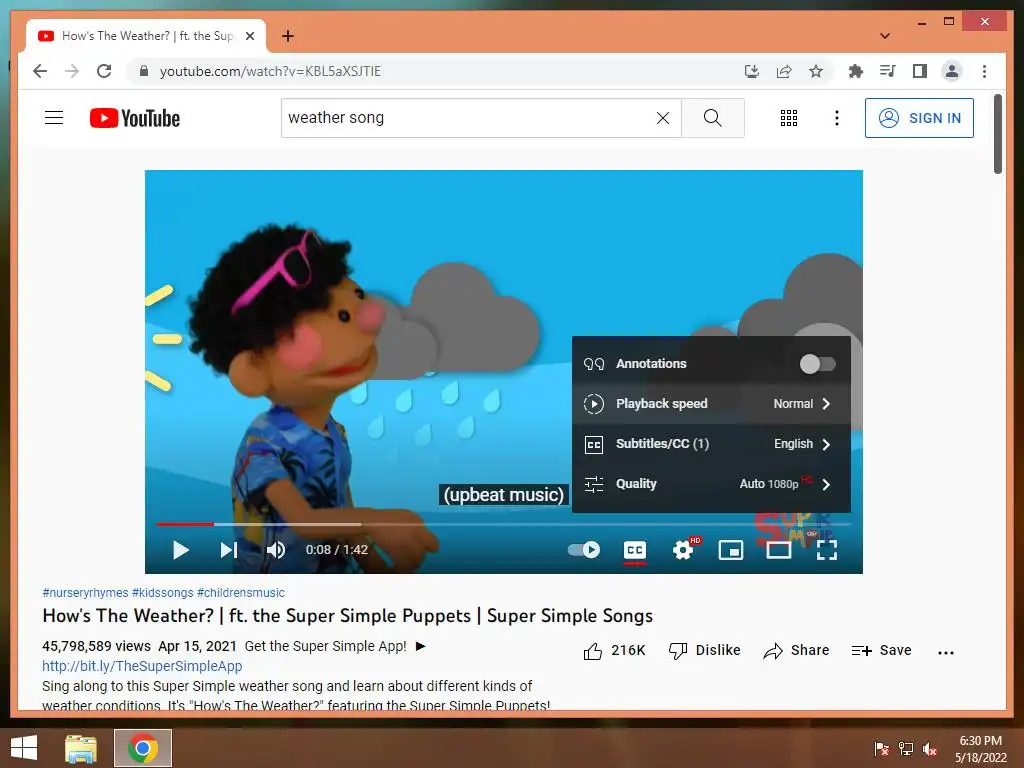Open Playback speed submenu

711,404
